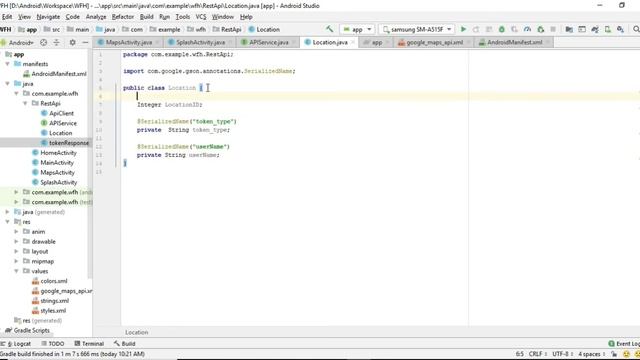Expand the anim resource folder
This screenshot has height=360, width=640.
pyautogui.click(x=16, y=231)
